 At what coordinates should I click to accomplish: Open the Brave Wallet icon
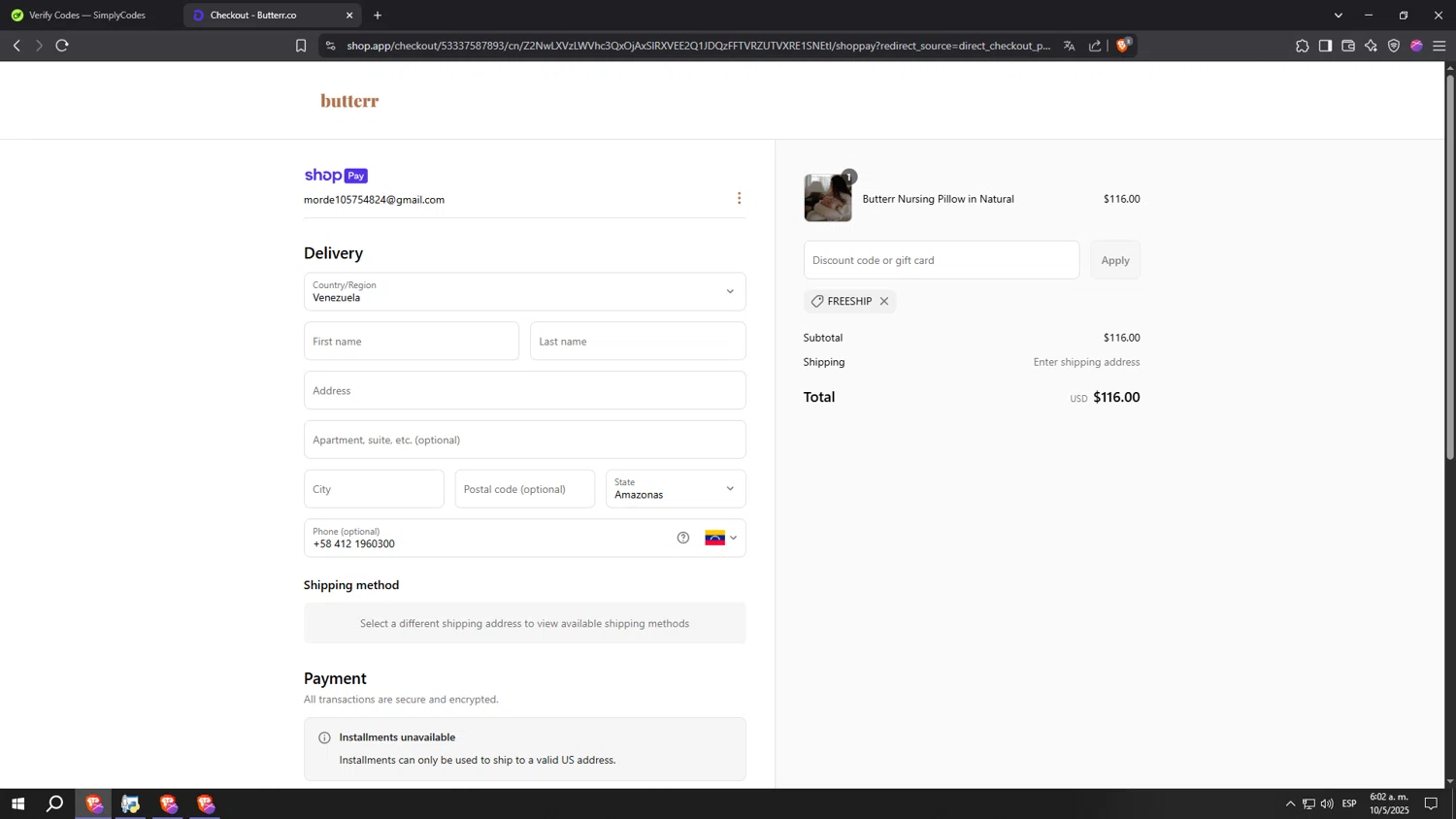[1348, 46]
